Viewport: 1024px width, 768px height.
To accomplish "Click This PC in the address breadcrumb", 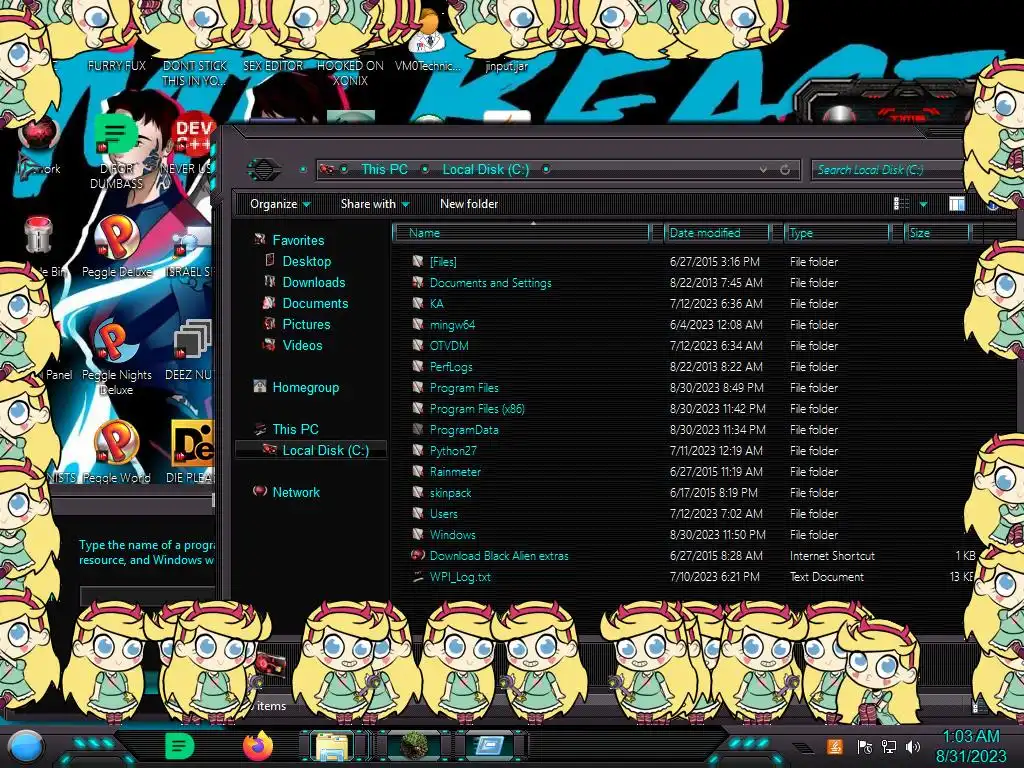I will (384, 170).
